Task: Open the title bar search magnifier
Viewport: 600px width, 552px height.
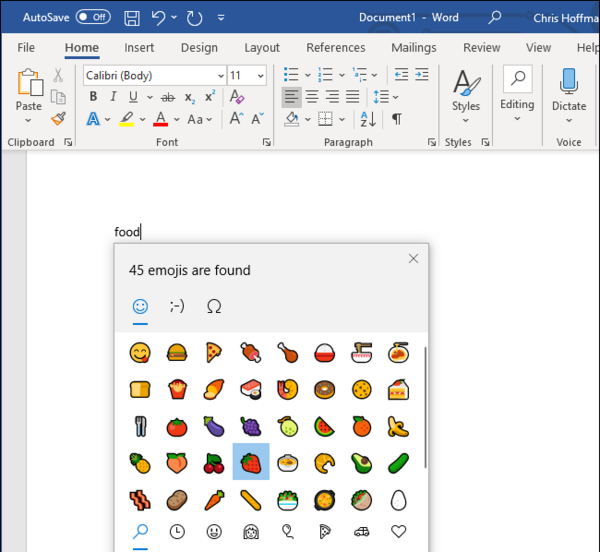Action: pos(494,17)
